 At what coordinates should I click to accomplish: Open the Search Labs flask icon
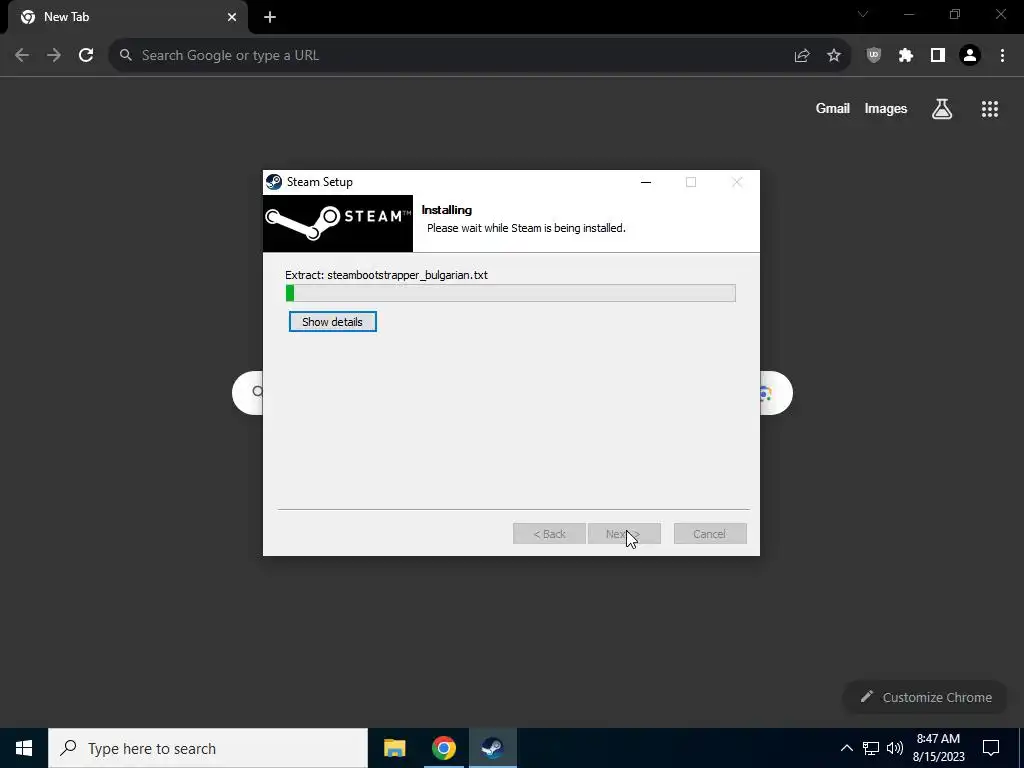(942, 109)
